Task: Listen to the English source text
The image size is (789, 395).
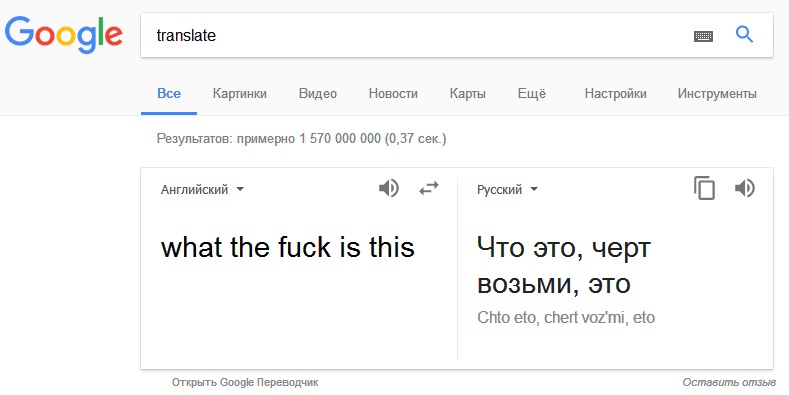Action: pos(388,189)
